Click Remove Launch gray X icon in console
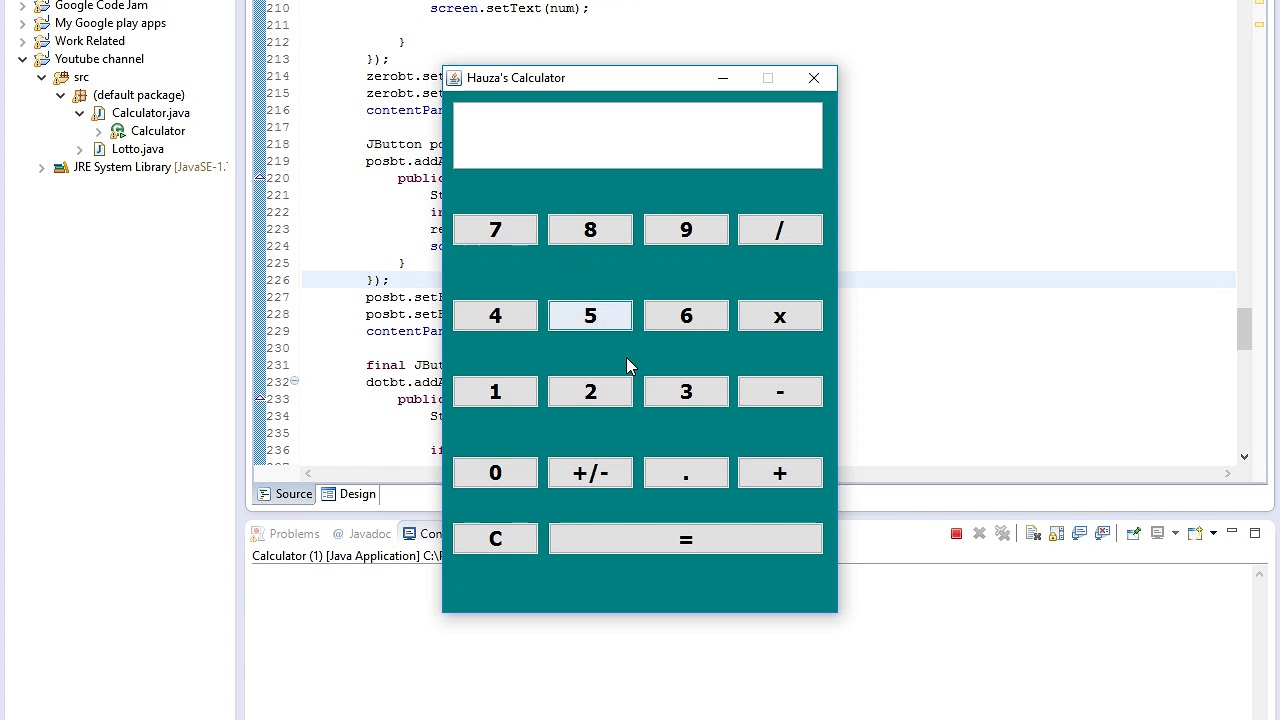The height and width of the screenshot is (720, 1280). [x=979, y=534]
